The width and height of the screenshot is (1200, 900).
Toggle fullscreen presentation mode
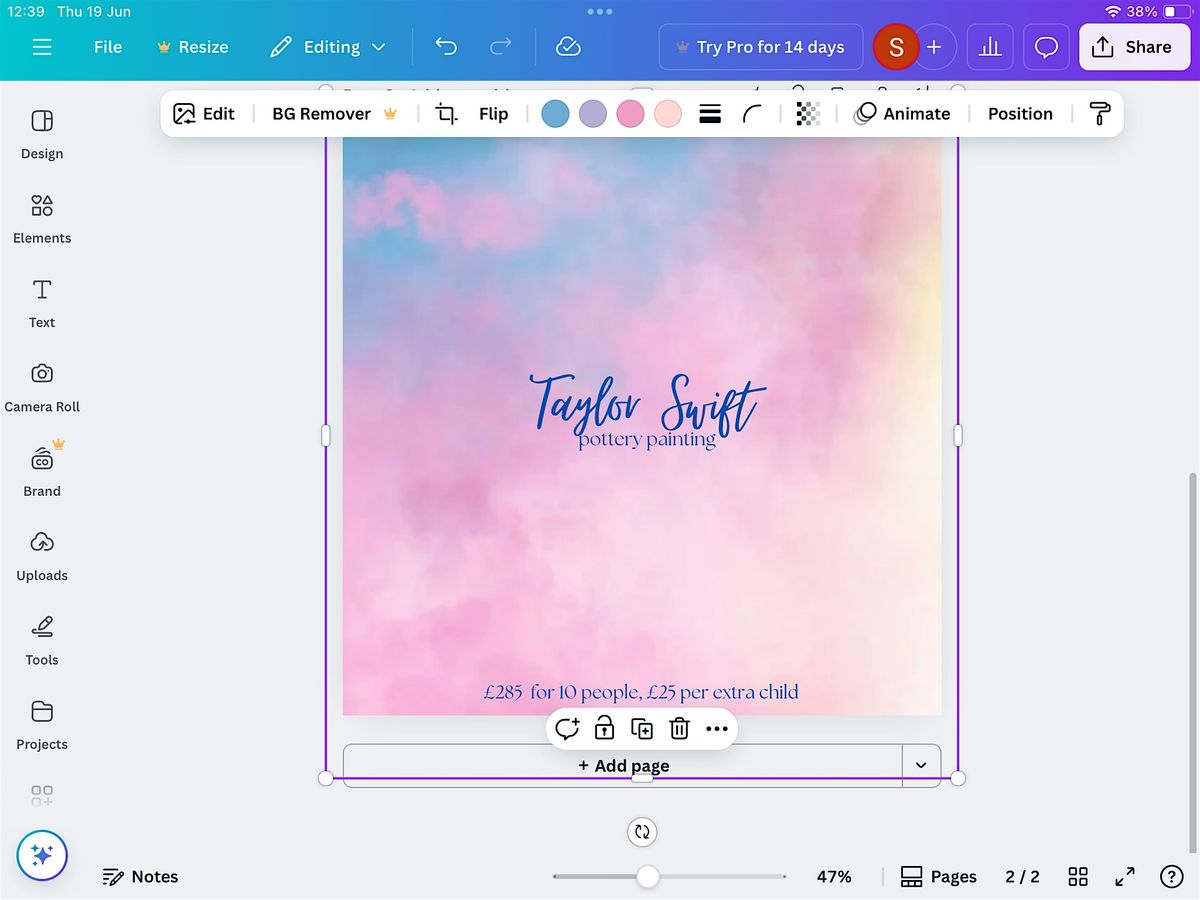tap(1125, 877)
